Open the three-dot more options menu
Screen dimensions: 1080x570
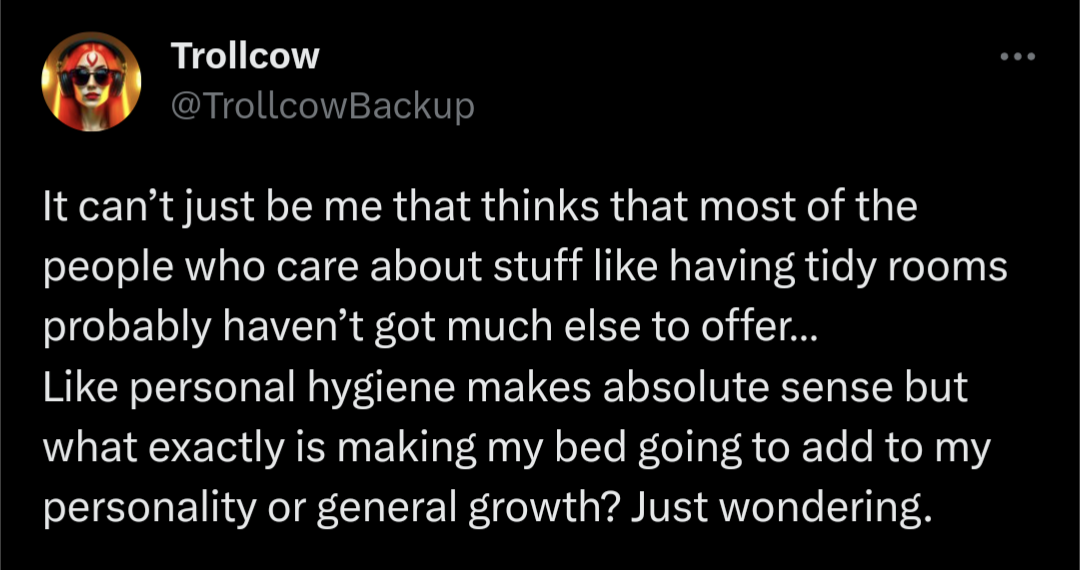pos(1018,56)
